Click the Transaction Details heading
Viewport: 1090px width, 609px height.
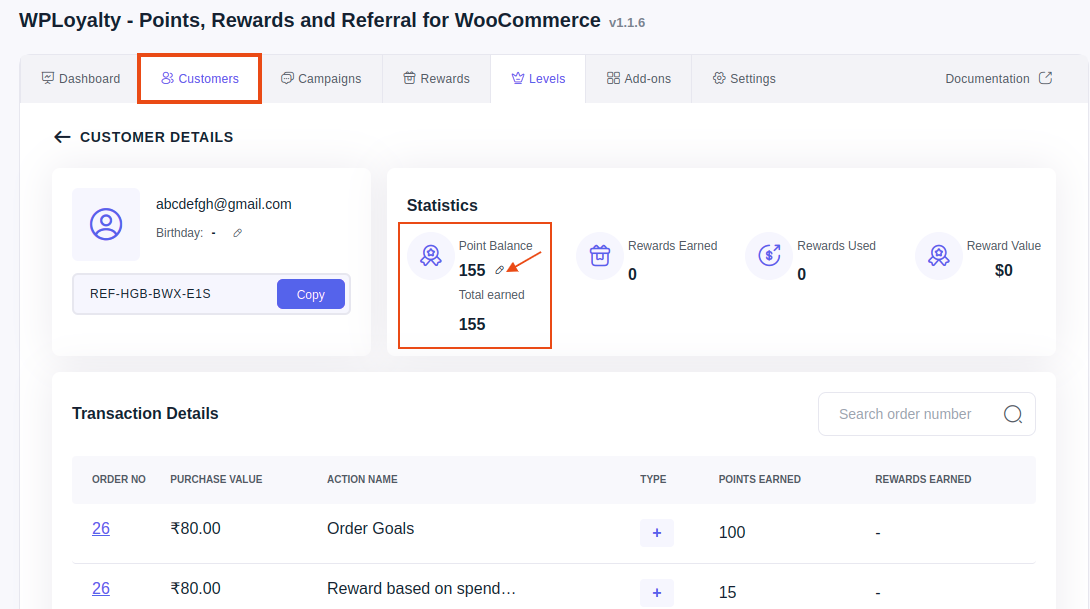[x=145, y=414]
